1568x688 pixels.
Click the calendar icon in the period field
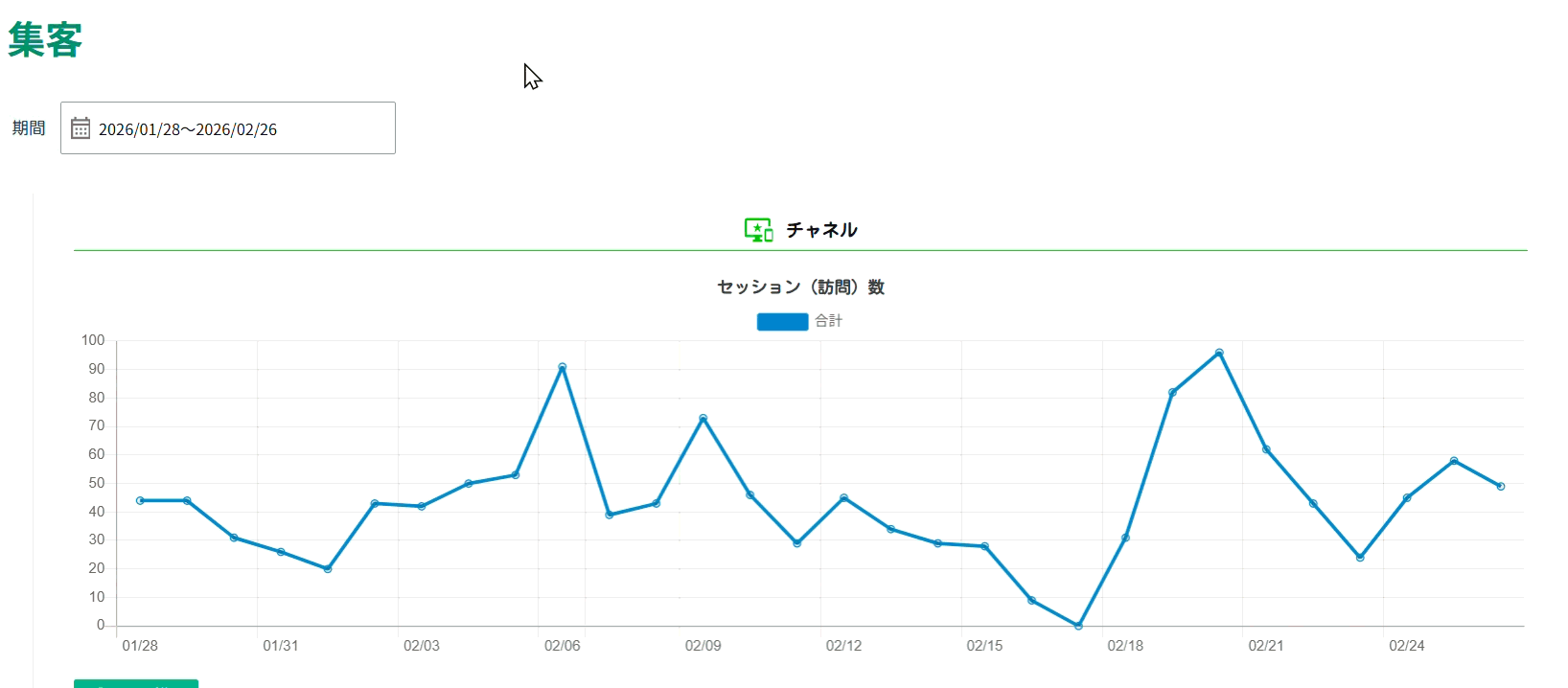click(x=81, y=128)
